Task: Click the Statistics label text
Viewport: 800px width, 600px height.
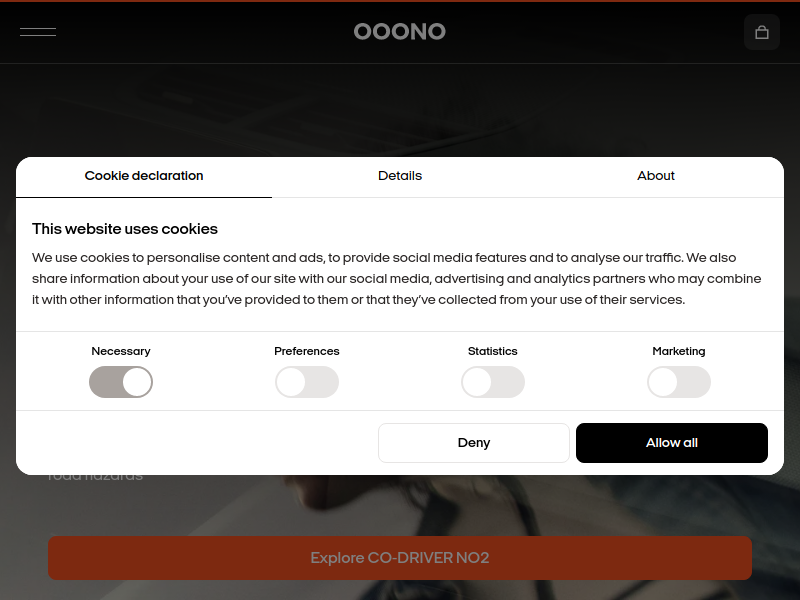Action: pos(493,351)
